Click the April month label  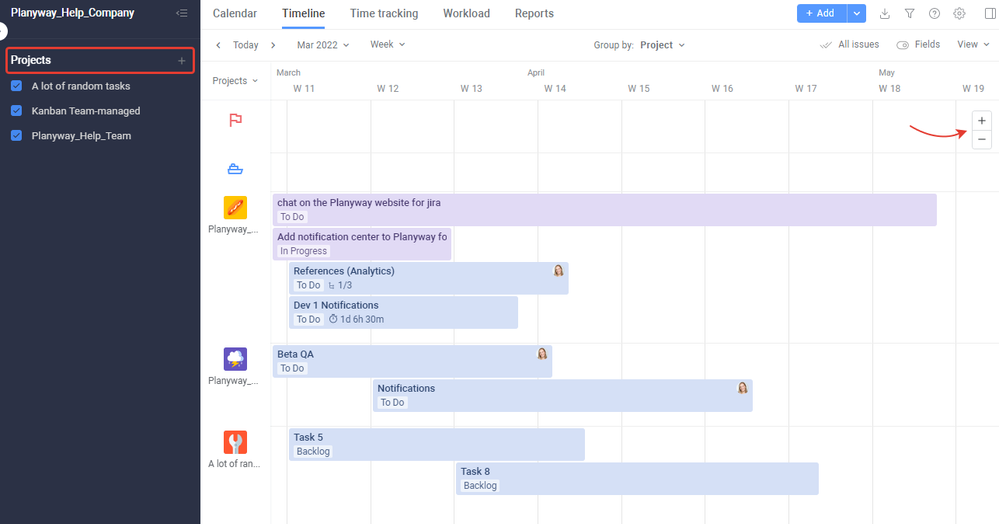pos(536,73)
